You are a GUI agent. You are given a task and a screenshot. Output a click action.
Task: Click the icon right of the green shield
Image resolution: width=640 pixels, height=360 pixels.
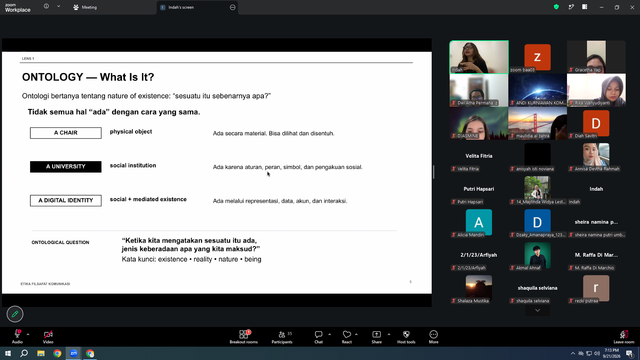[571, 7]
